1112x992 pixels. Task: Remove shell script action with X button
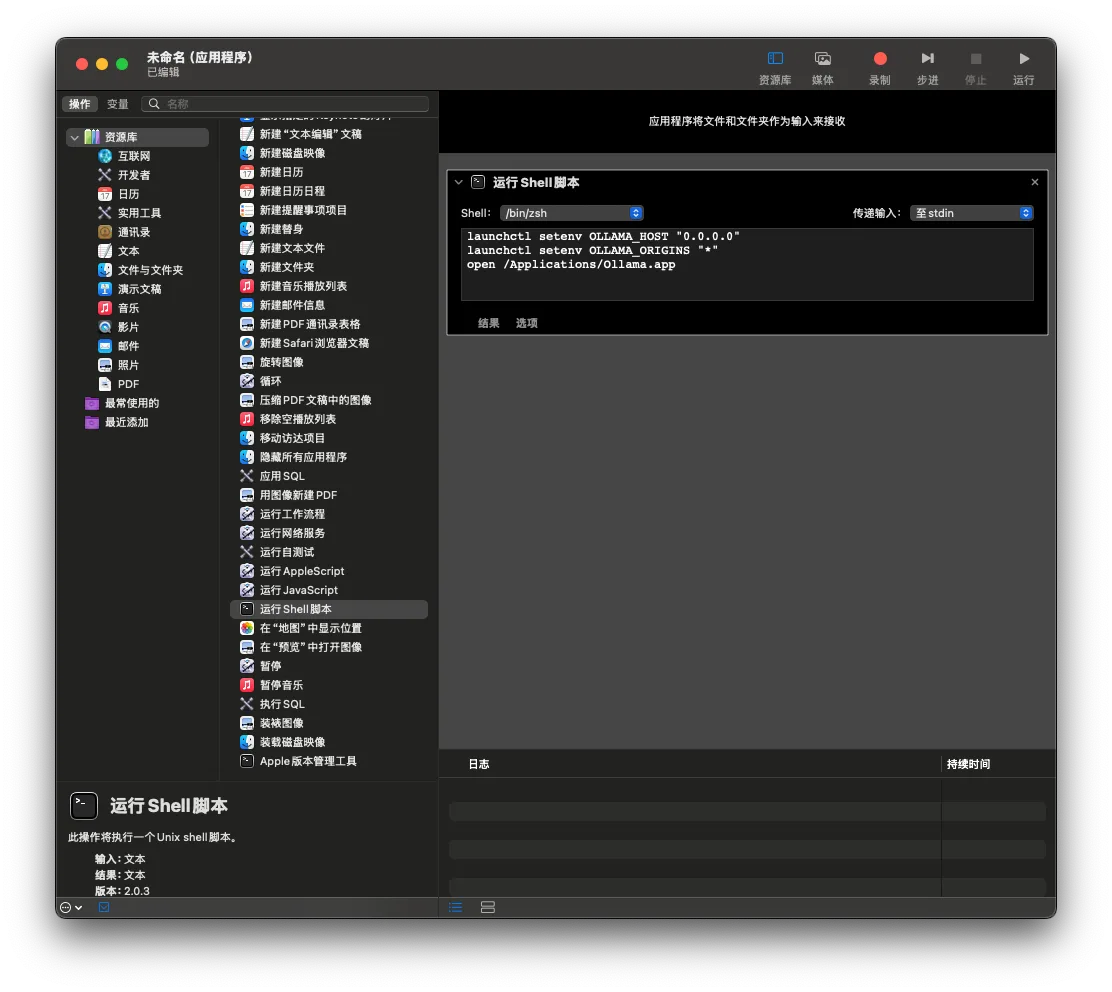click(x=1035, y=182)
